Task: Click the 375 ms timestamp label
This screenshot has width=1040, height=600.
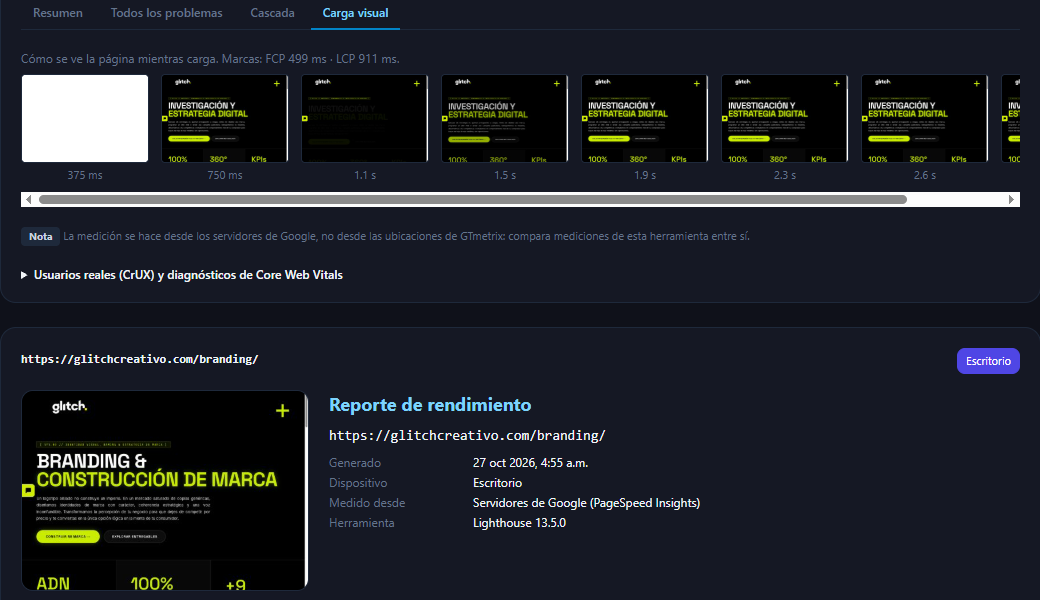Action: 85,175
